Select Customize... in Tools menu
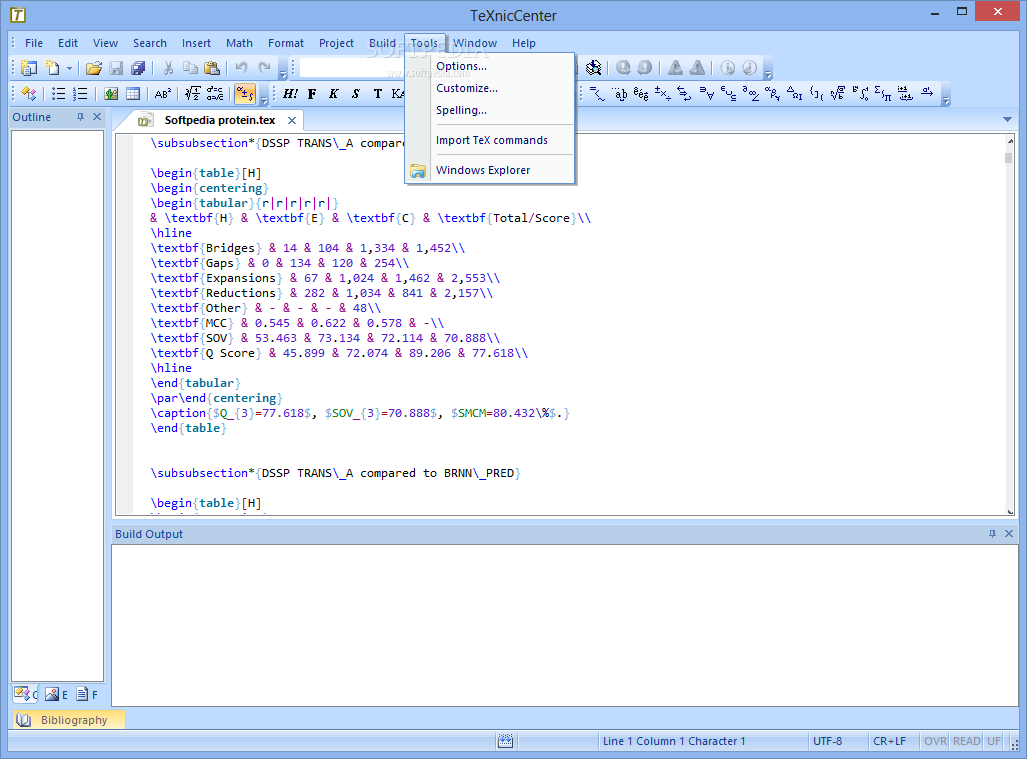Screen dimensions: 1027x759 point(466,88)
